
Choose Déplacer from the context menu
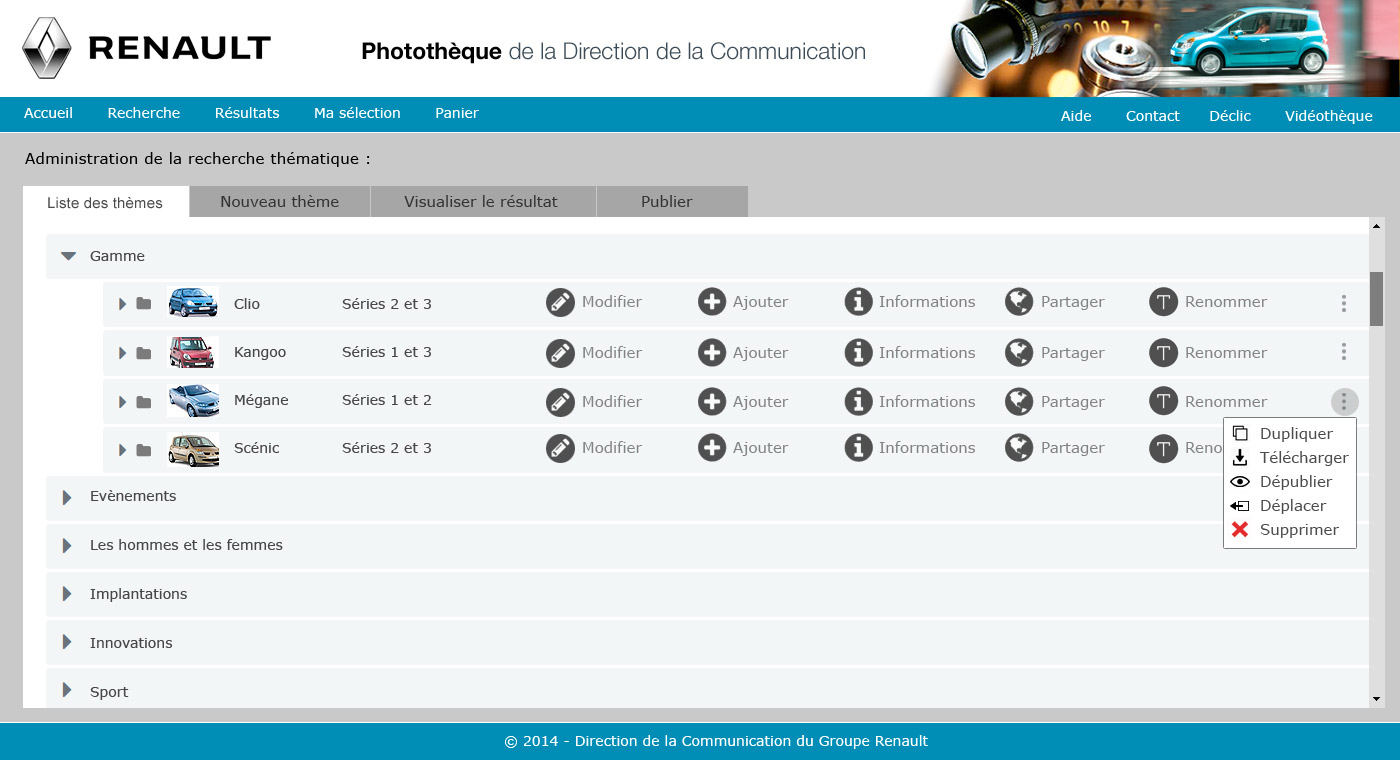[x=1289, y=506]
